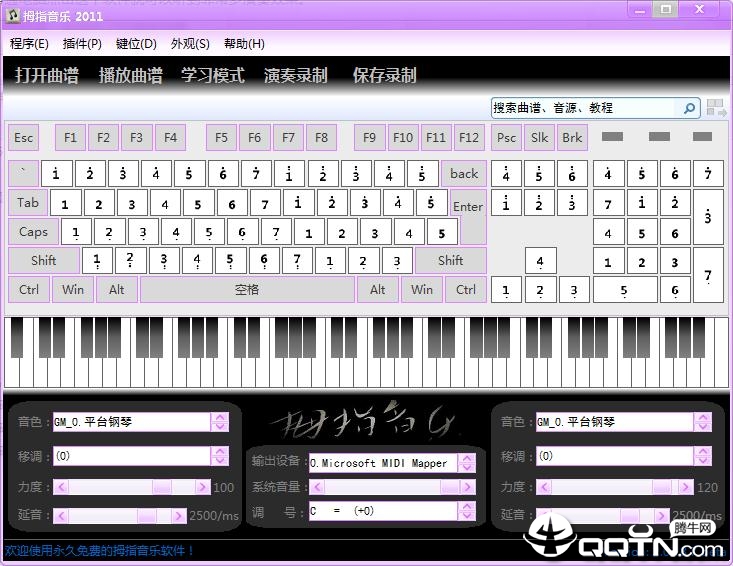
Task: Click the F12 virtual key
Action: click(469, 138)
